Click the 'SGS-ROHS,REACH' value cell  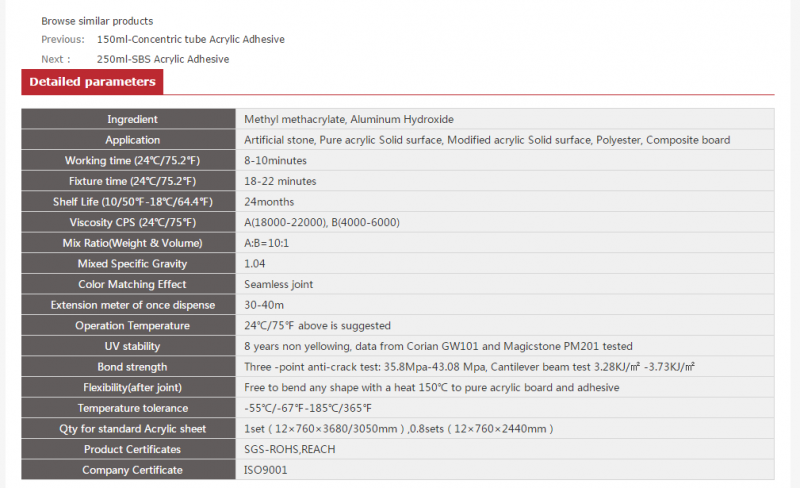505,449
